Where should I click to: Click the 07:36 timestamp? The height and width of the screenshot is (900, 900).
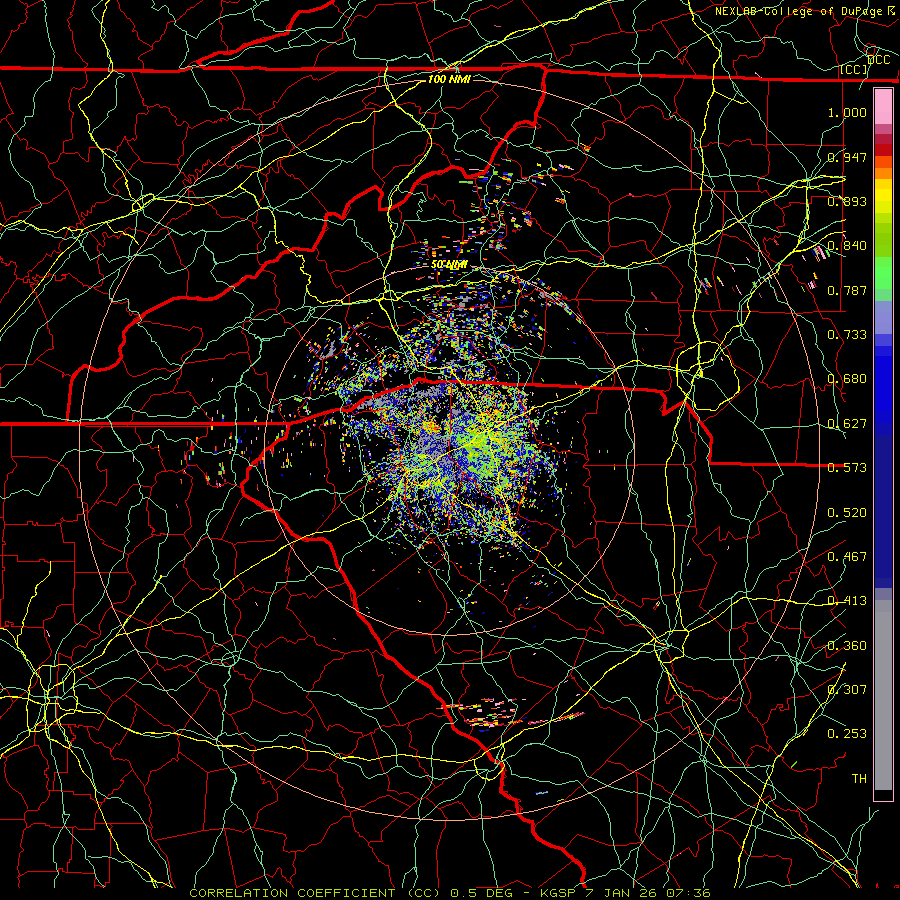(688, 893)
